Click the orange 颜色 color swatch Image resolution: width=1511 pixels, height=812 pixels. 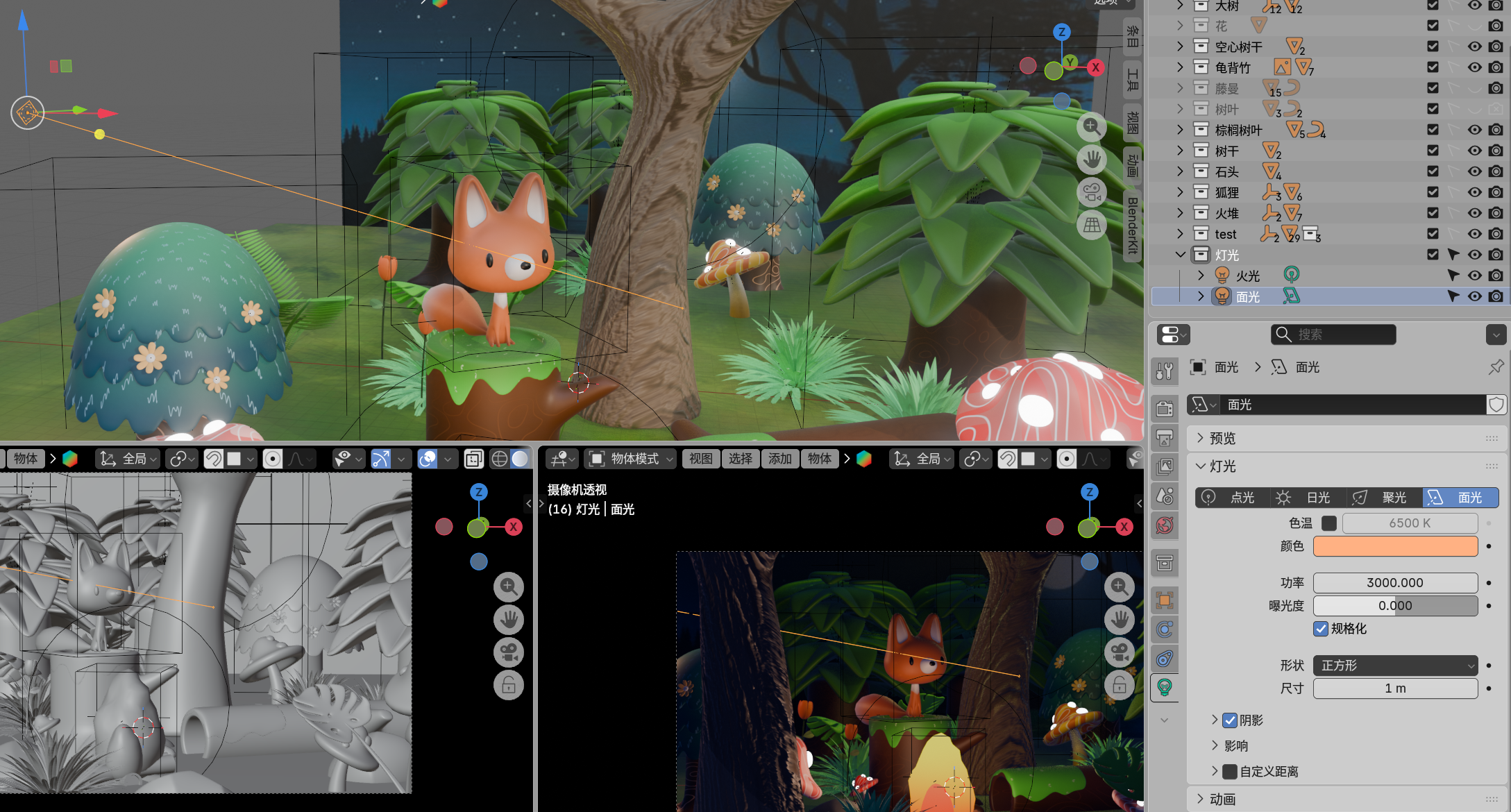coord(1395,546)
